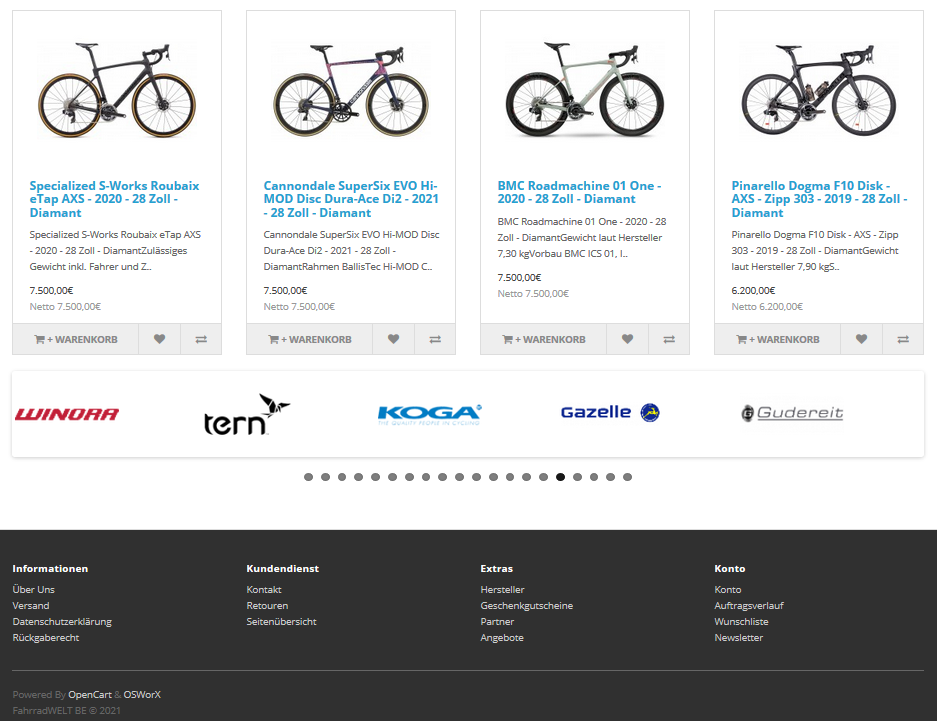Compare the Specialized S-Works Roubaix bike
Viewport: 937px width, 721px height.
[201, 339]
